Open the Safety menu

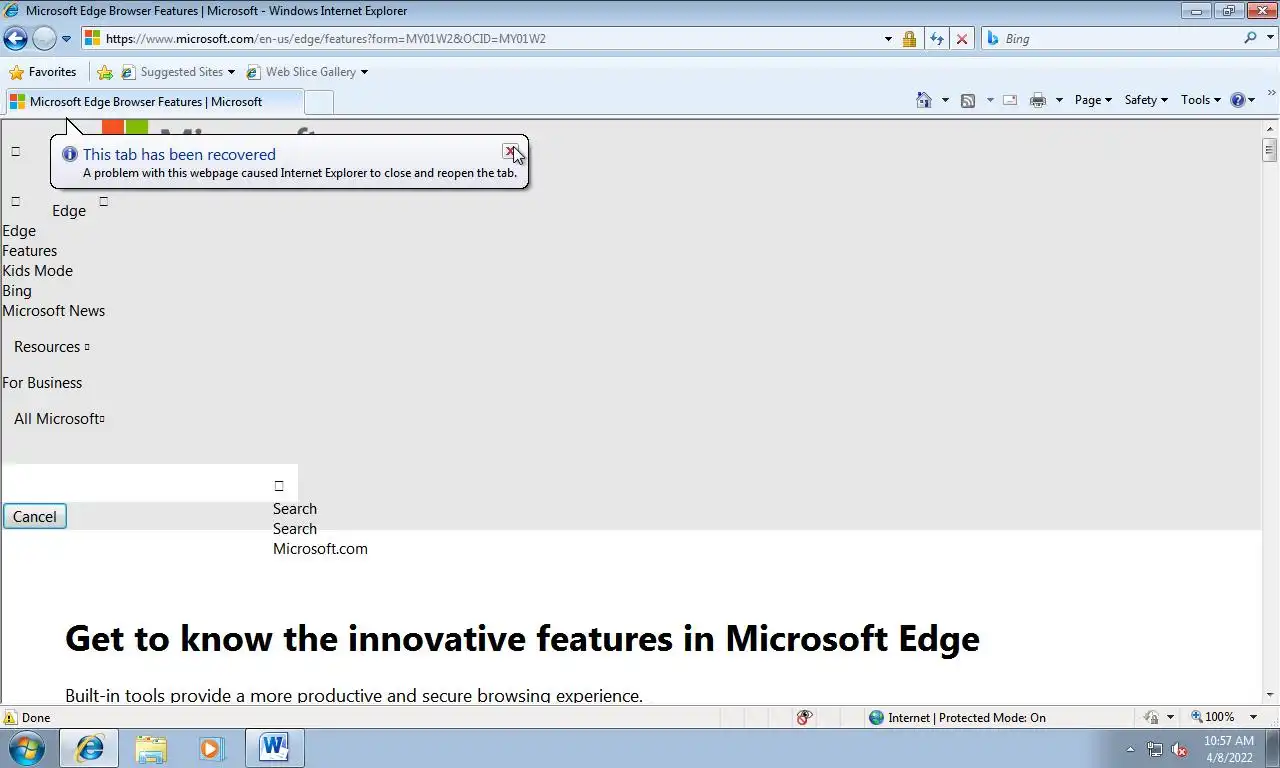click(x=1146, y=100)
